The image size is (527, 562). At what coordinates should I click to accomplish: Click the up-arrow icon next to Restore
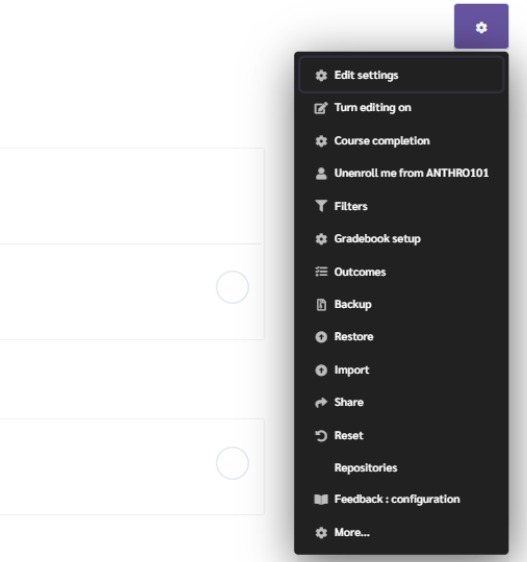[321, 337]
